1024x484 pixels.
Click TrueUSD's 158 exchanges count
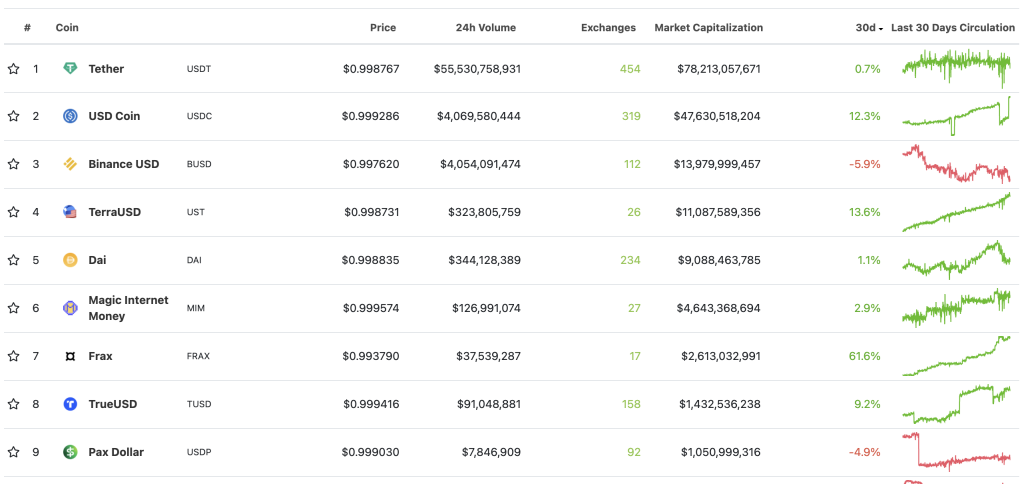pyautogui.click(x=632, y=404)
